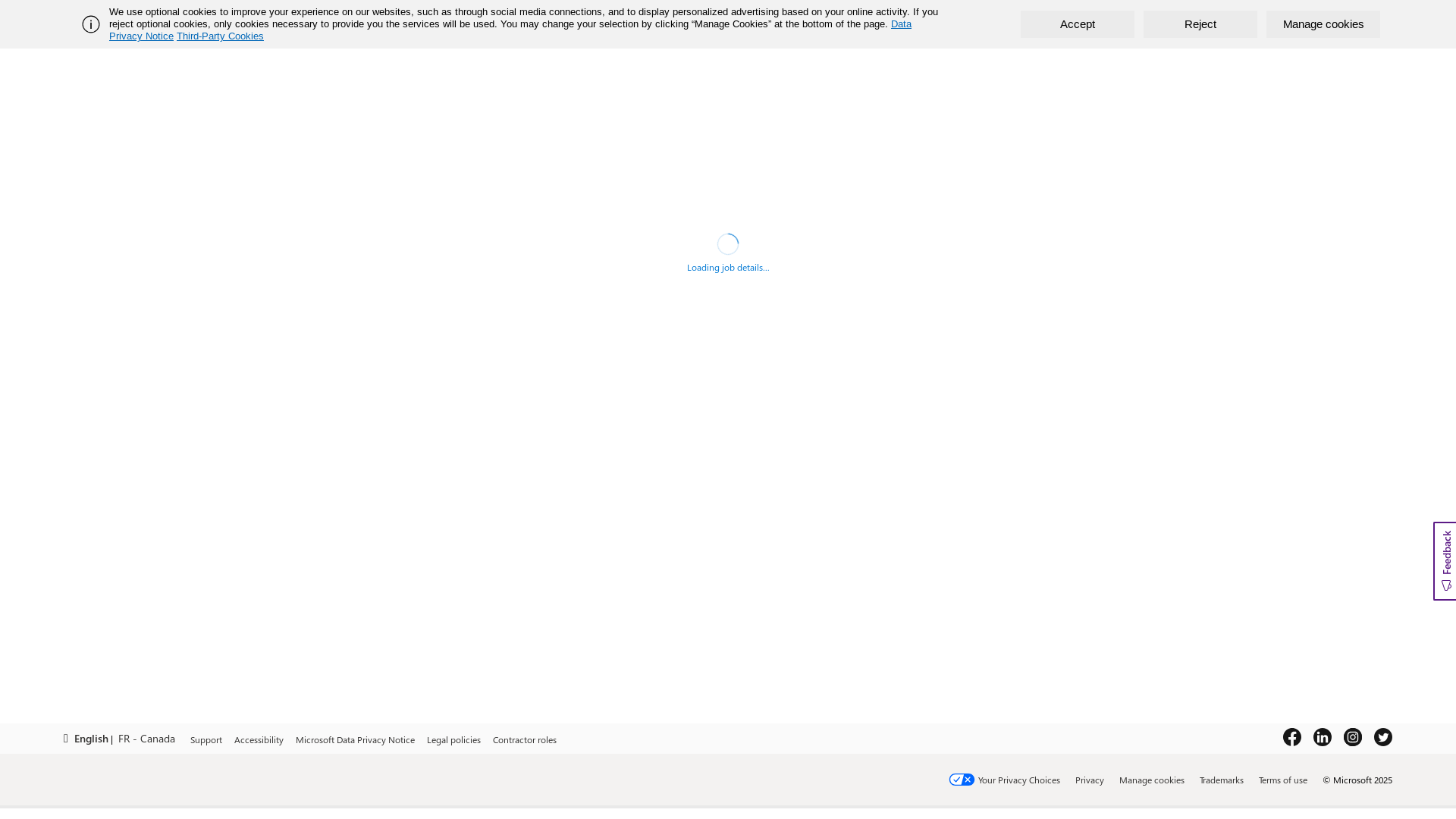The width and height of the screenshot is (1456, 819).
Task: Open the Trademarks link
Action: pyautogui.click(x=1222, y=780)
